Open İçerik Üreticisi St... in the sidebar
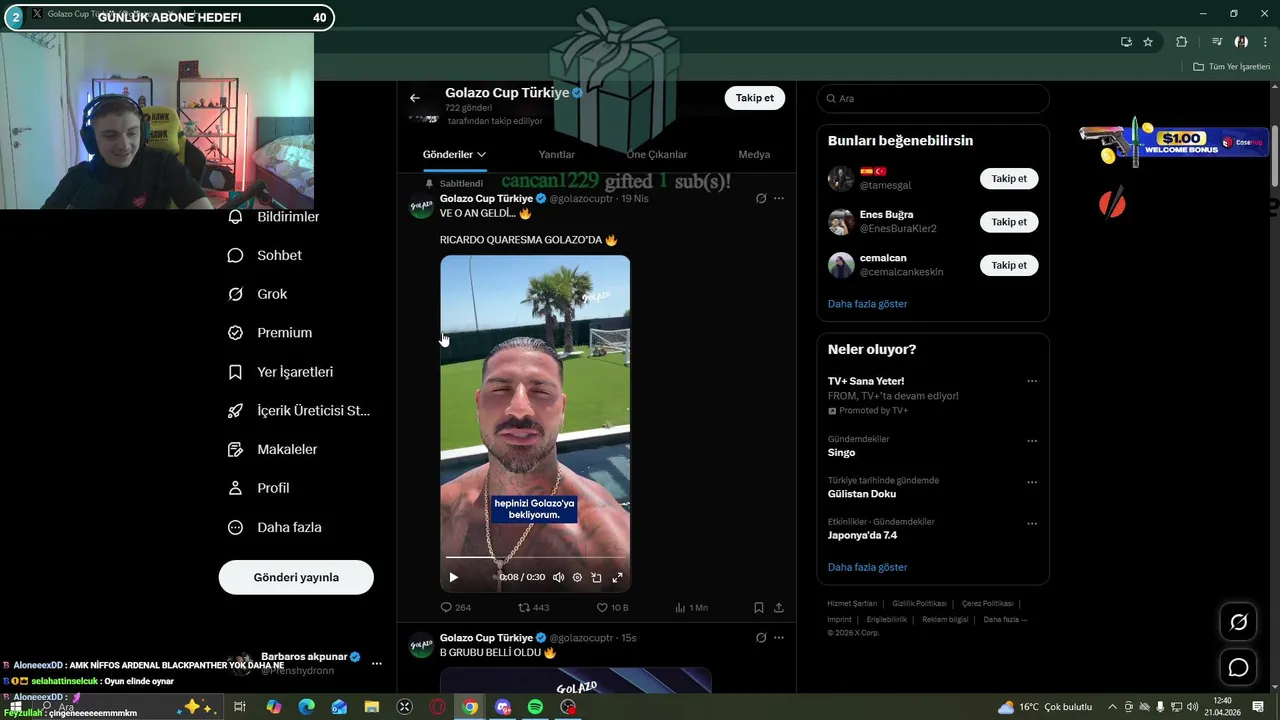The height and width of the screenshot is (720, 1280). click(299, 411)
